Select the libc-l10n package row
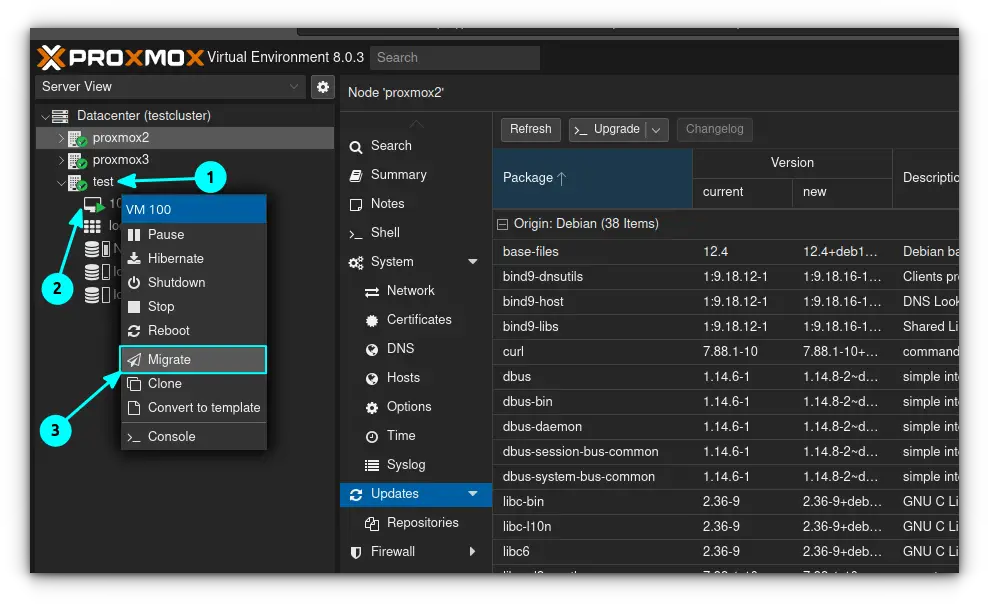 coord(725,527)
